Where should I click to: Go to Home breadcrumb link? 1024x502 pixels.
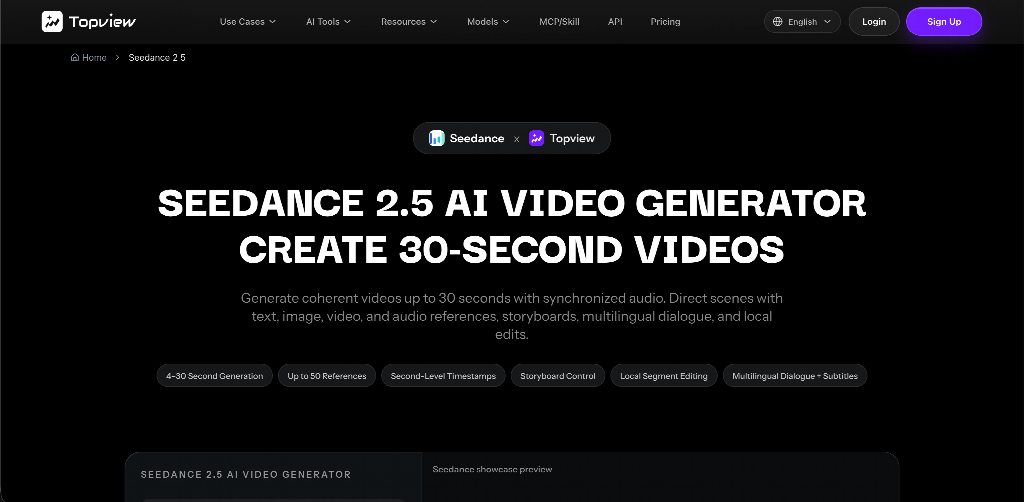[x=88, y=57]
